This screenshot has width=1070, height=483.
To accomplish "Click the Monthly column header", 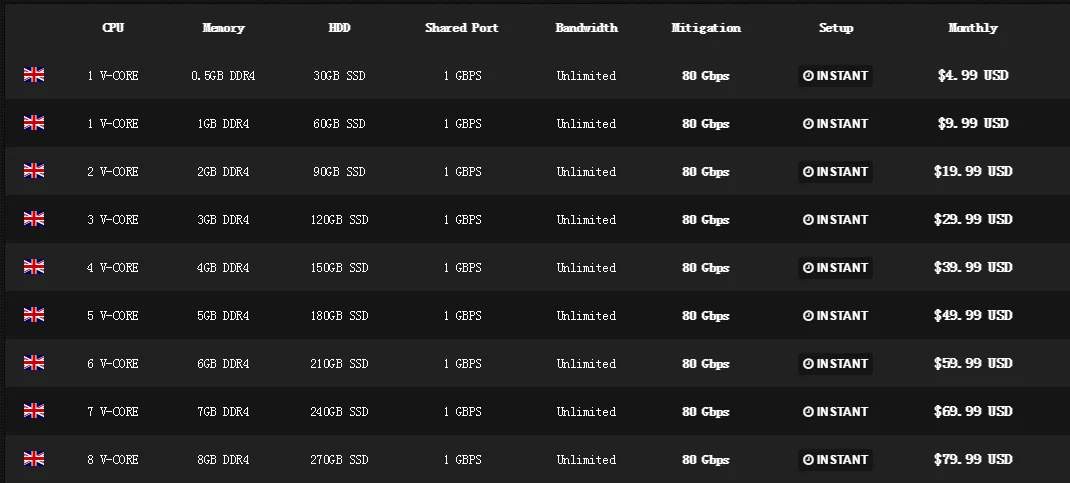I will point(972,28).
